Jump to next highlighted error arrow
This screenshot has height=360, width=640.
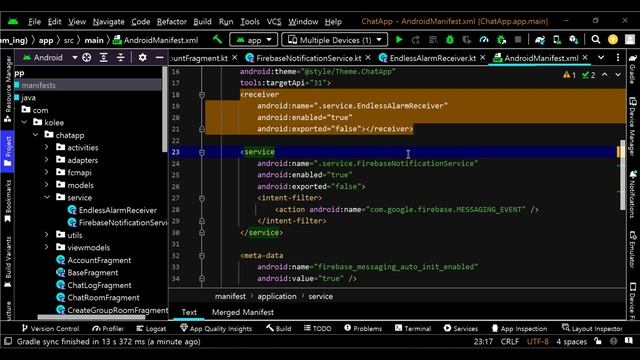(x=618, y=75)
